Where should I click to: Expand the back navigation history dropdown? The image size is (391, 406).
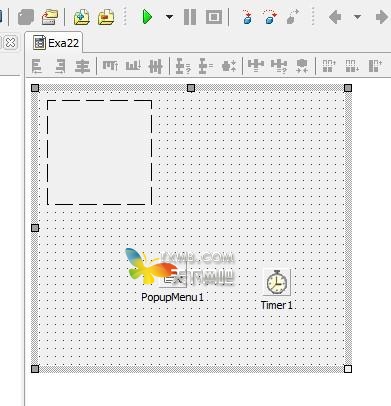click(x=357, y=17)
